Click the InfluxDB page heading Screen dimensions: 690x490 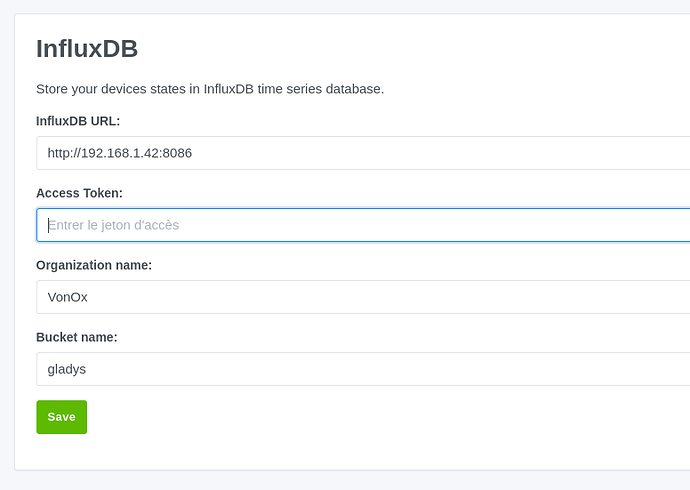tap(87, 49)
